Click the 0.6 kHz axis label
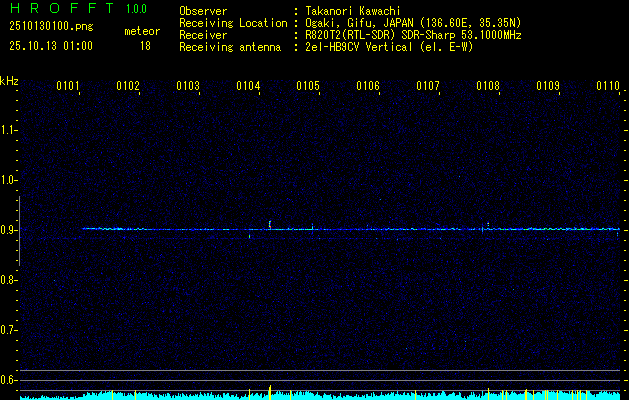 pyautogui.click(x=7, y=380)
